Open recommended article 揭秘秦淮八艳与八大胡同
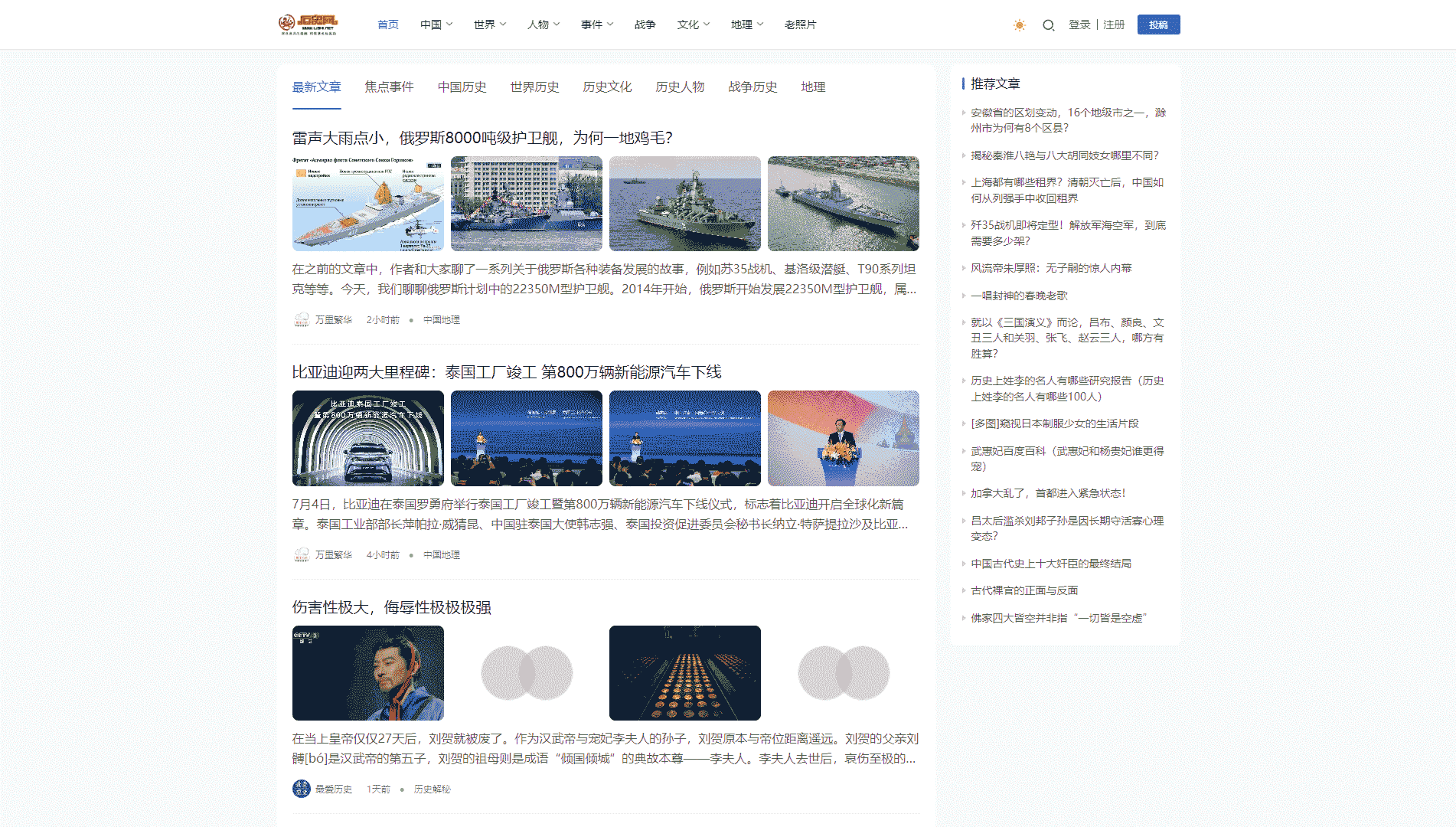Image resolution: width=1456 pixels, height=827 pixels. (x=1065, y=155)
